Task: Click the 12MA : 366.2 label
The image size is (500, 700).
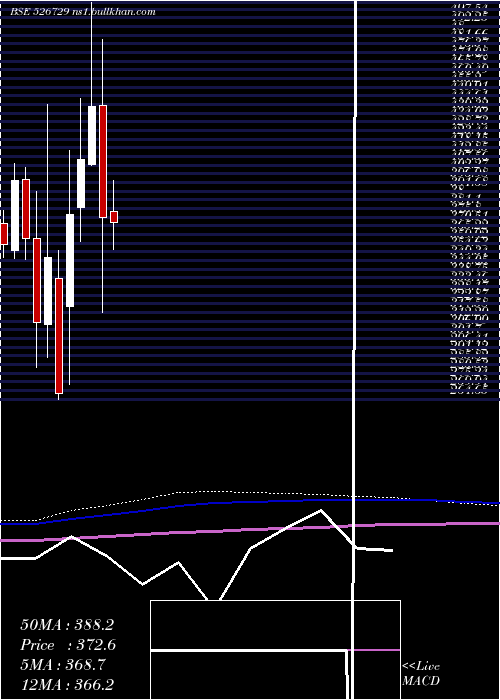Action: [x=67, y=685]
